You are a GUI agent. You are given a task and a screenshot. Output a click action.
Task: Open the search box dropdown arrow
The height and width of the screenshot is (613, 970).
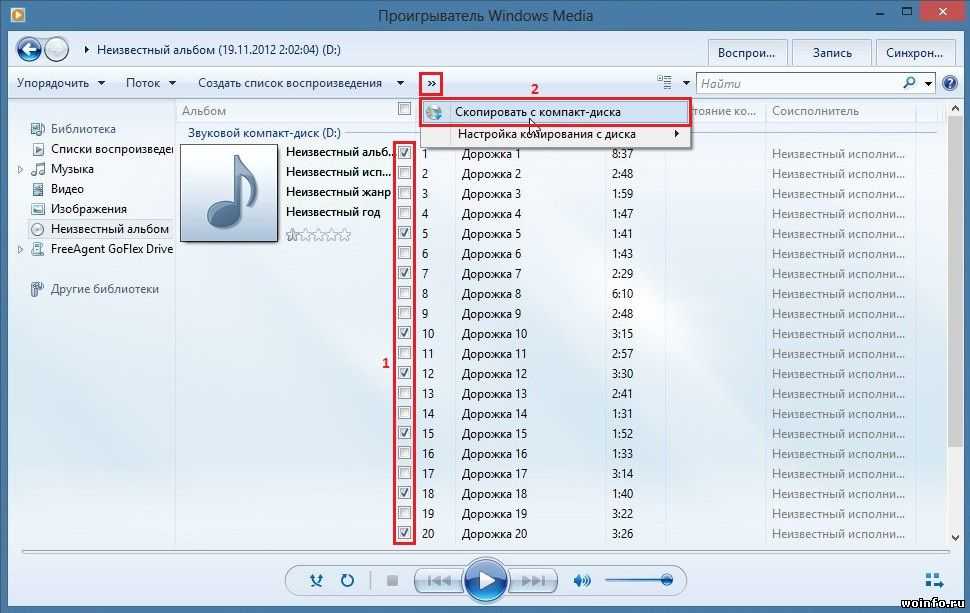929,83
